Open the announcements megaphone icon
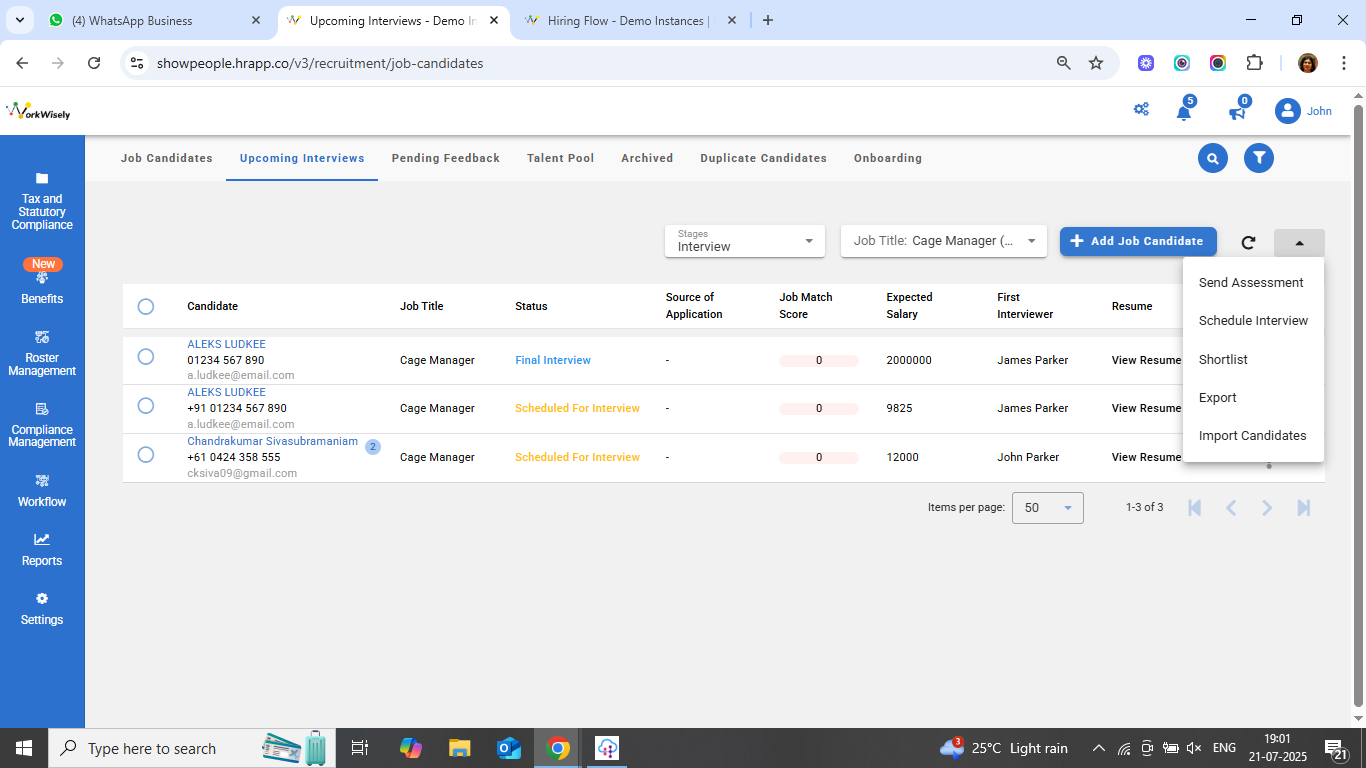 1237,112
